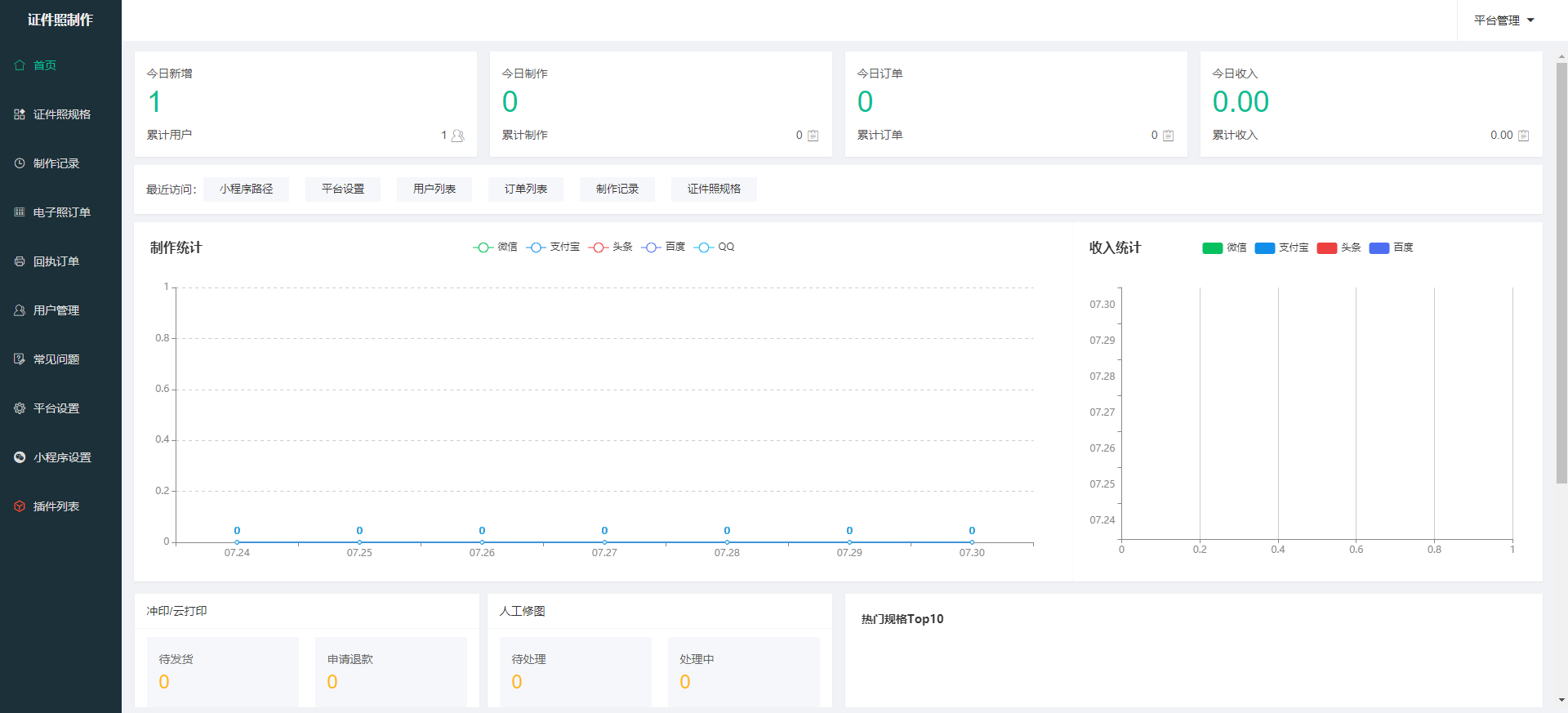1568x713 pixels.
Task: Open 小程序设置 in the sidebar
Action: coord(60,457)
